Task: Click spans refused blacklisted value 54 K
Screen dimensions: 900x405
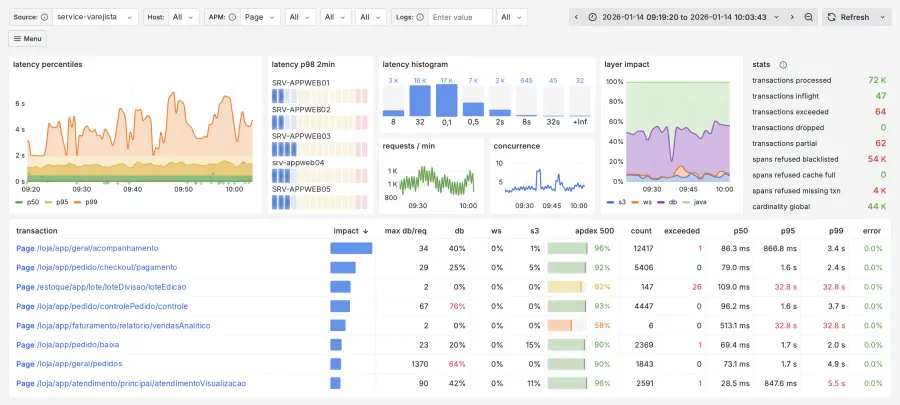Action: [x=878, y=159]
